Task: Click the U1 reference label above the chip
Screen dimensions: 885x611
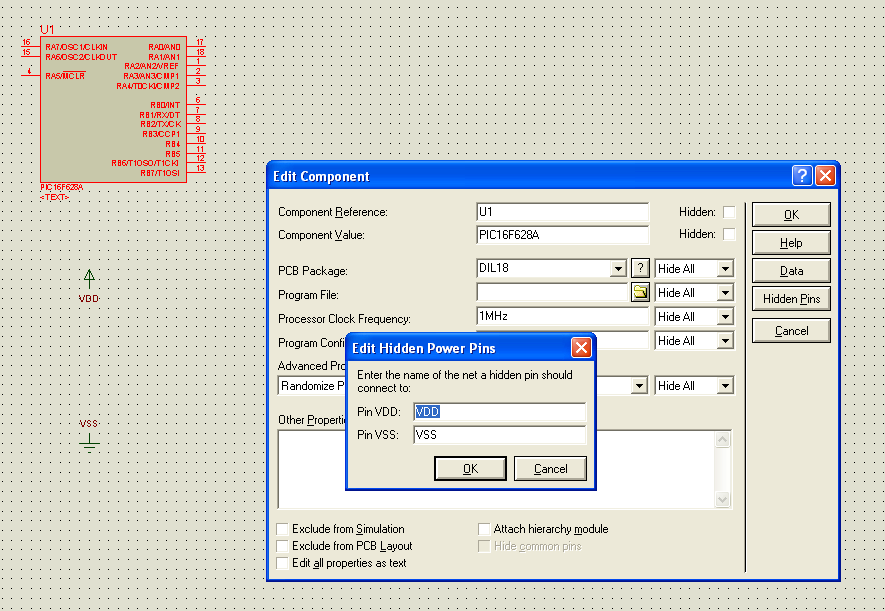Action: click(47, 30)
